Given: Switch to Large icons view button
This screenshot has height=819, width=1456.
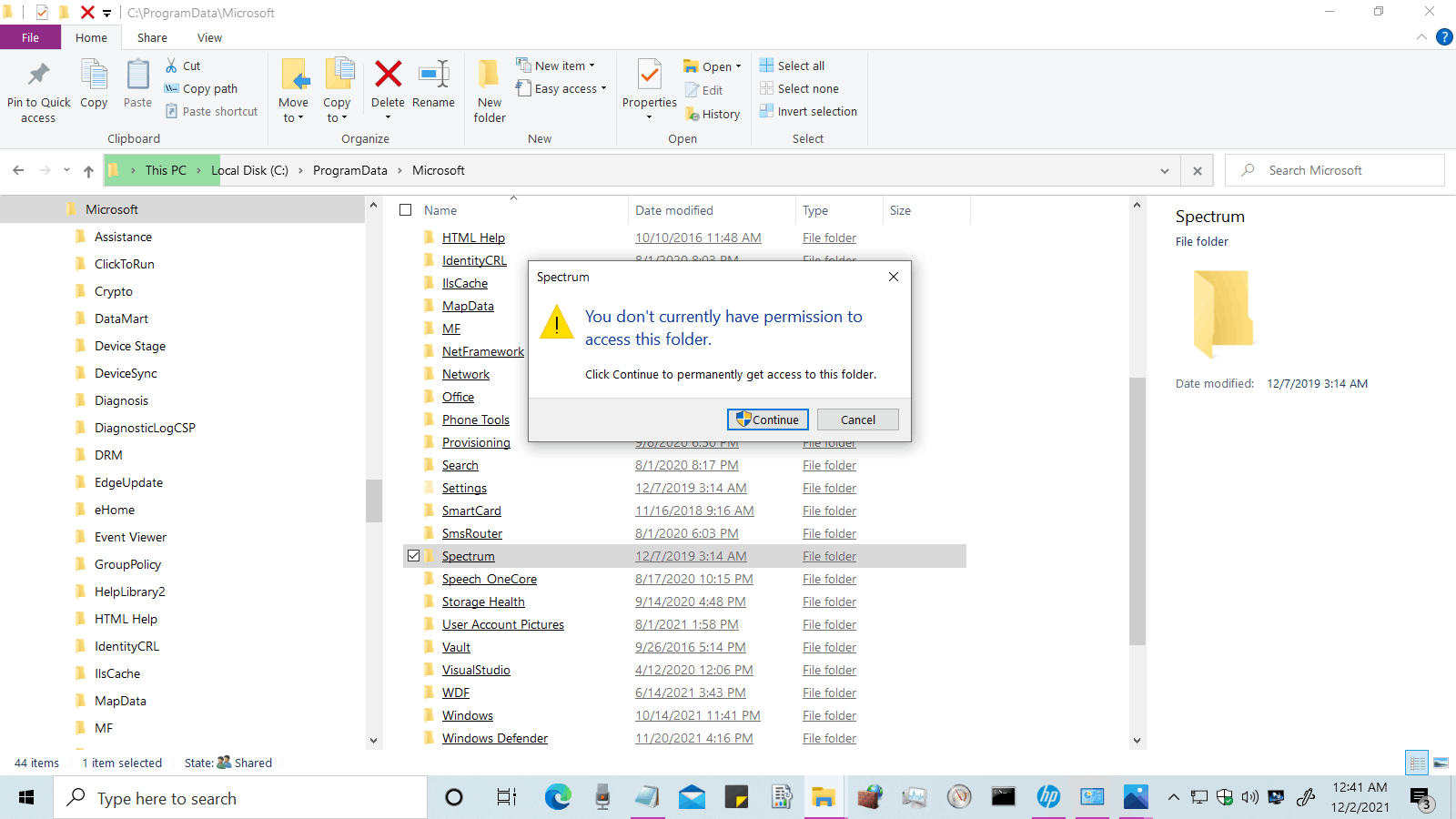Looking at the screenshot, I should click(1441, 763).
